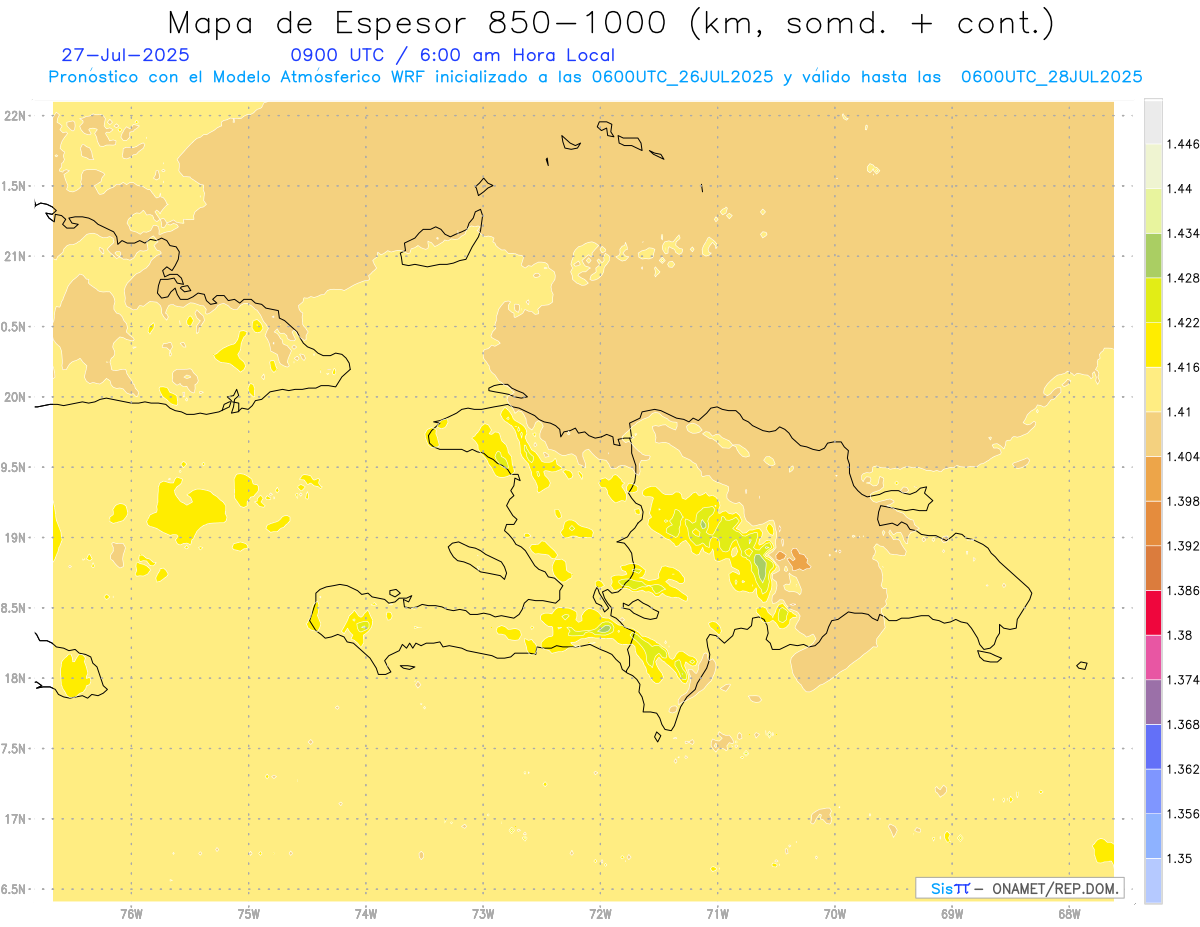Click the legend value 1.374

1183,680
